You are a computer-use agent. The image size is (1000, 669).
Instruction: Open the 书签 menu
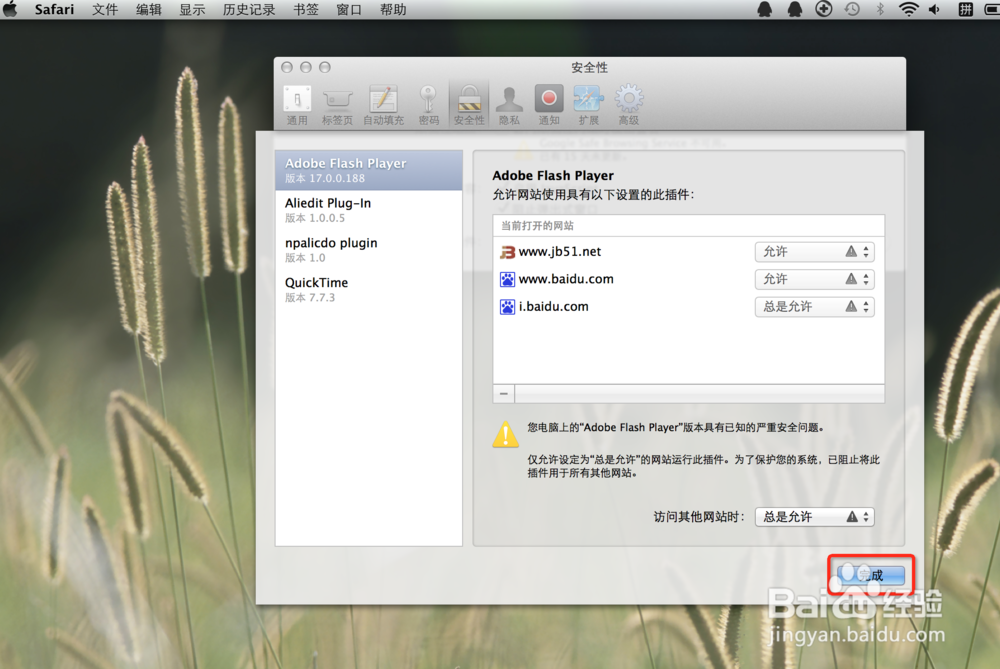(x=305, y=10)
